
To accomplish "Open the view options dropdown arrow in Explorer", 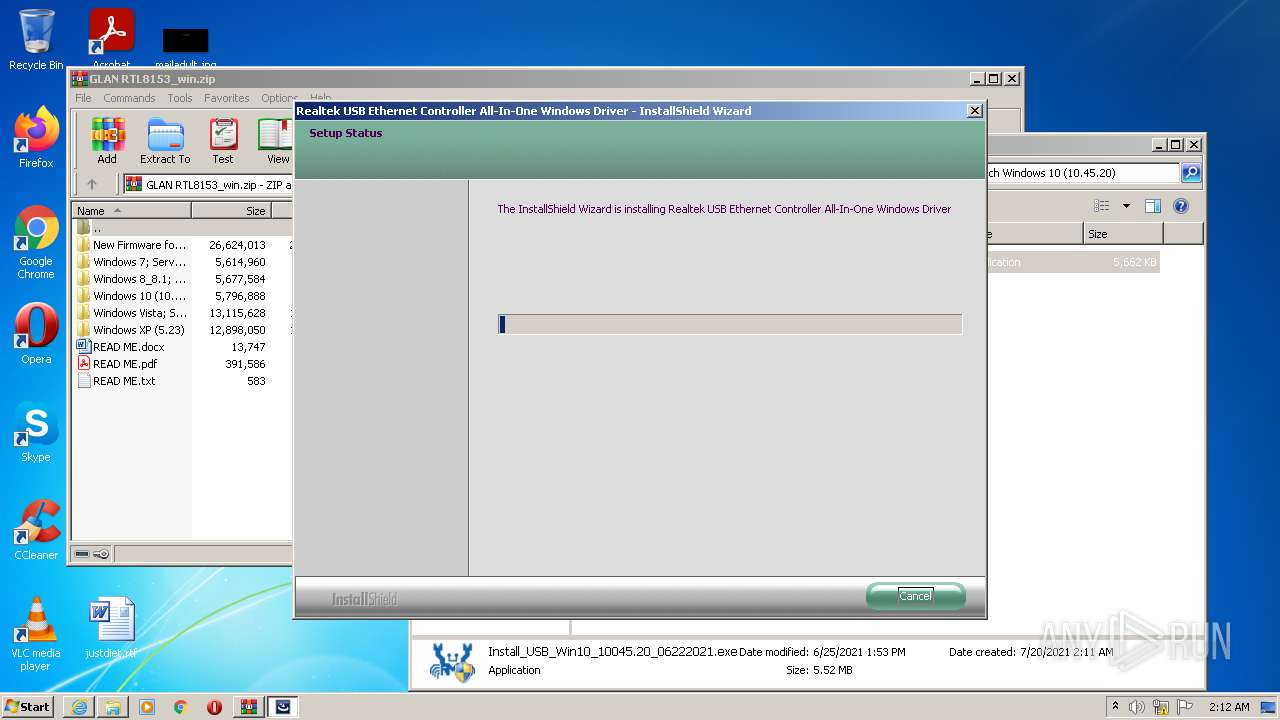I will pyautogui.click(x=1126, y=206).
